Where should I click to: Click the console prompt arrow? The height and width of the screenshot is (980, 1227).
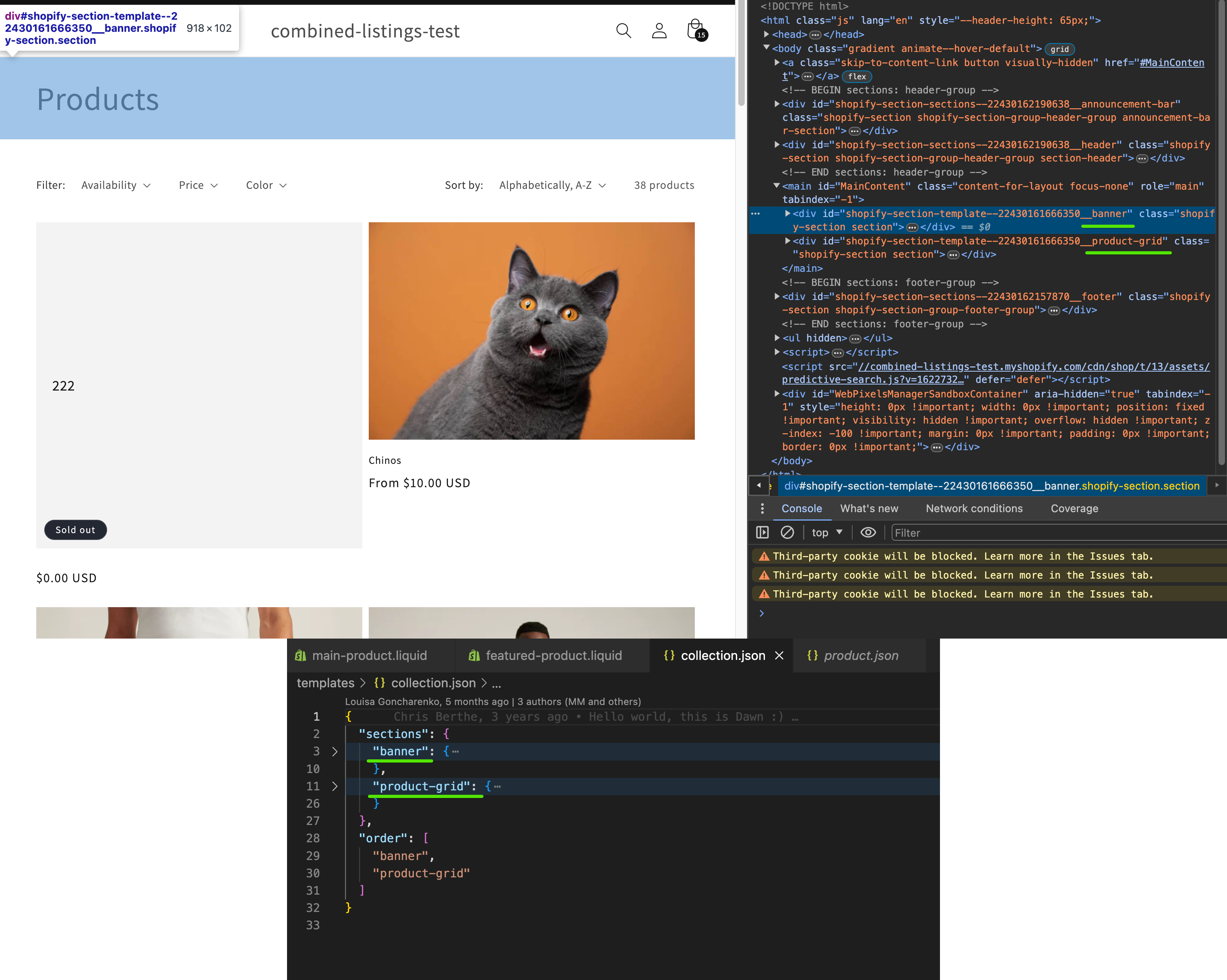[762, 613]
